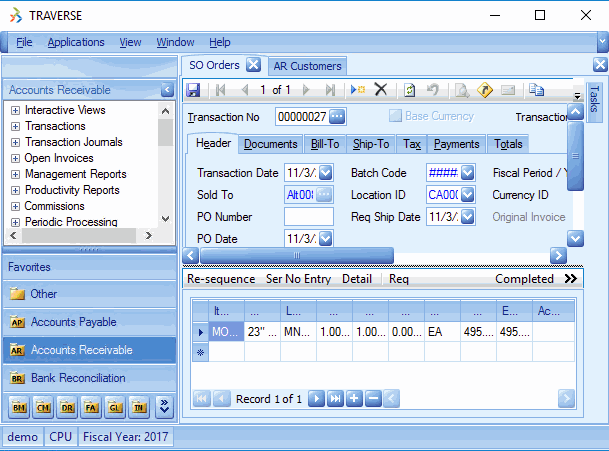This screenshot has height=451, width=609.
Task: Go to previous record in SO Orders toolbar
Action: point(245,90)
